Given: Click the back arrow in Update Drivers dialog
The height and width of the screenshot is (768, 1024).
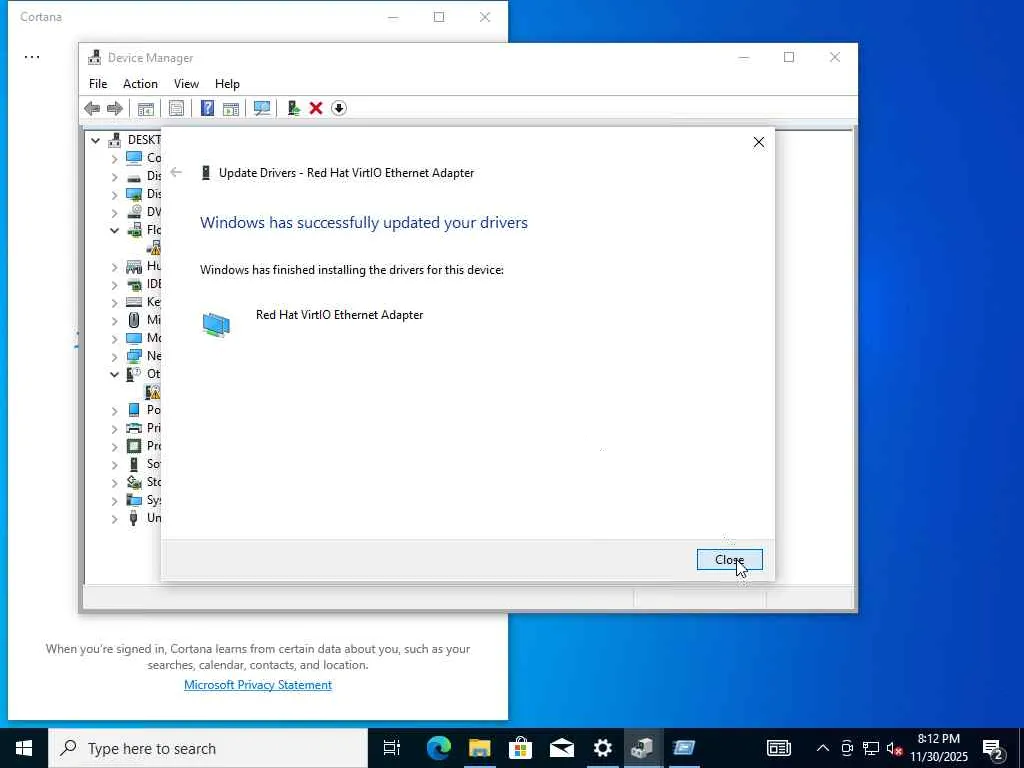Looking at the screenshot, I should pos(176,172).
